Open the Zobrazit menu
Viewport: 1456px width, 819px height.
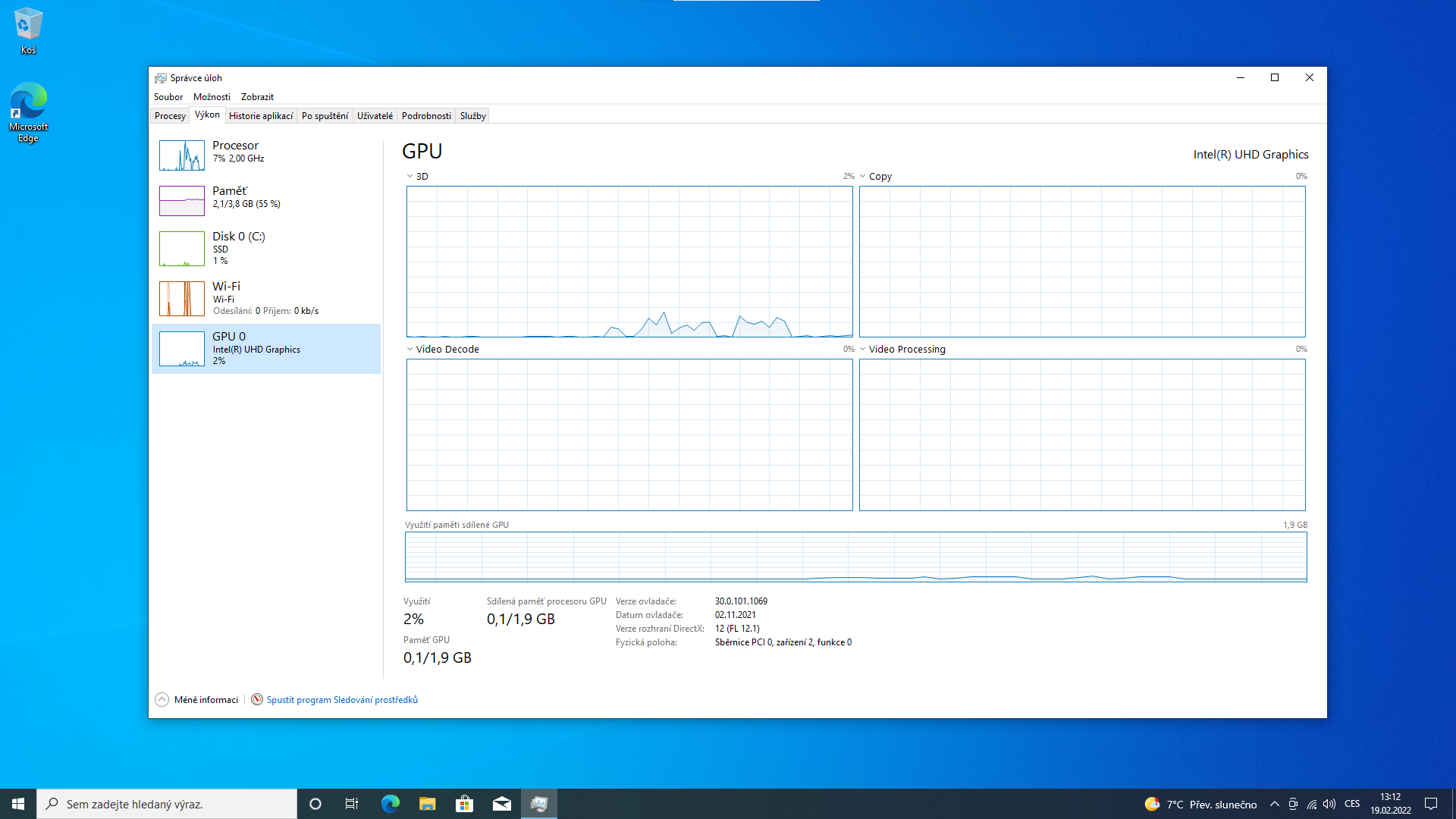[x=257, y=97]
